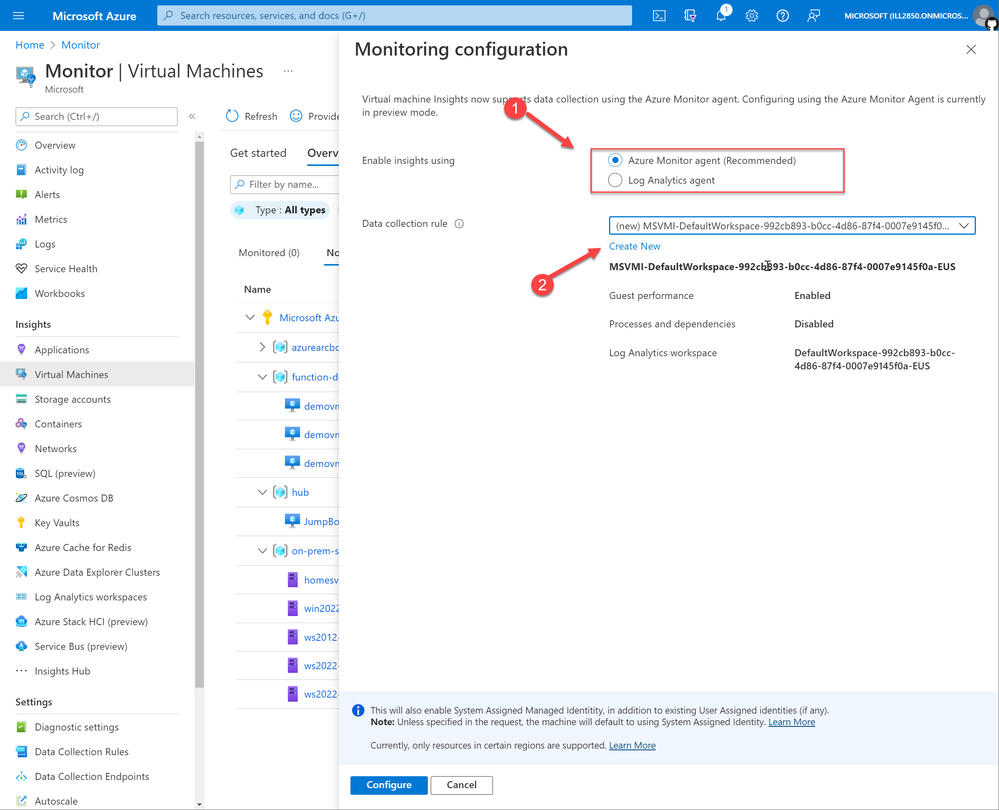The height and width of the screenshot is (810, 999).
Task: Click the Logs sidebar icon
Action: [x=22, y=244]
